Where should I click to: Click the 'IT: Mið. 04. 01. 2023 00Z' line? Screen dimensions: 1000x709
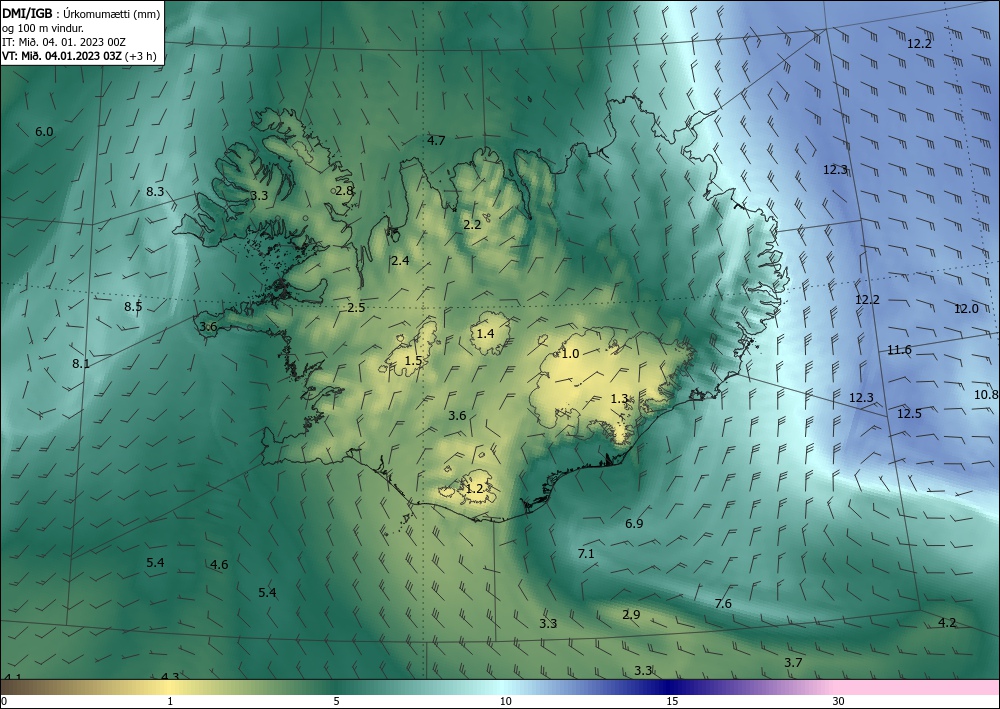pos(64,42)
